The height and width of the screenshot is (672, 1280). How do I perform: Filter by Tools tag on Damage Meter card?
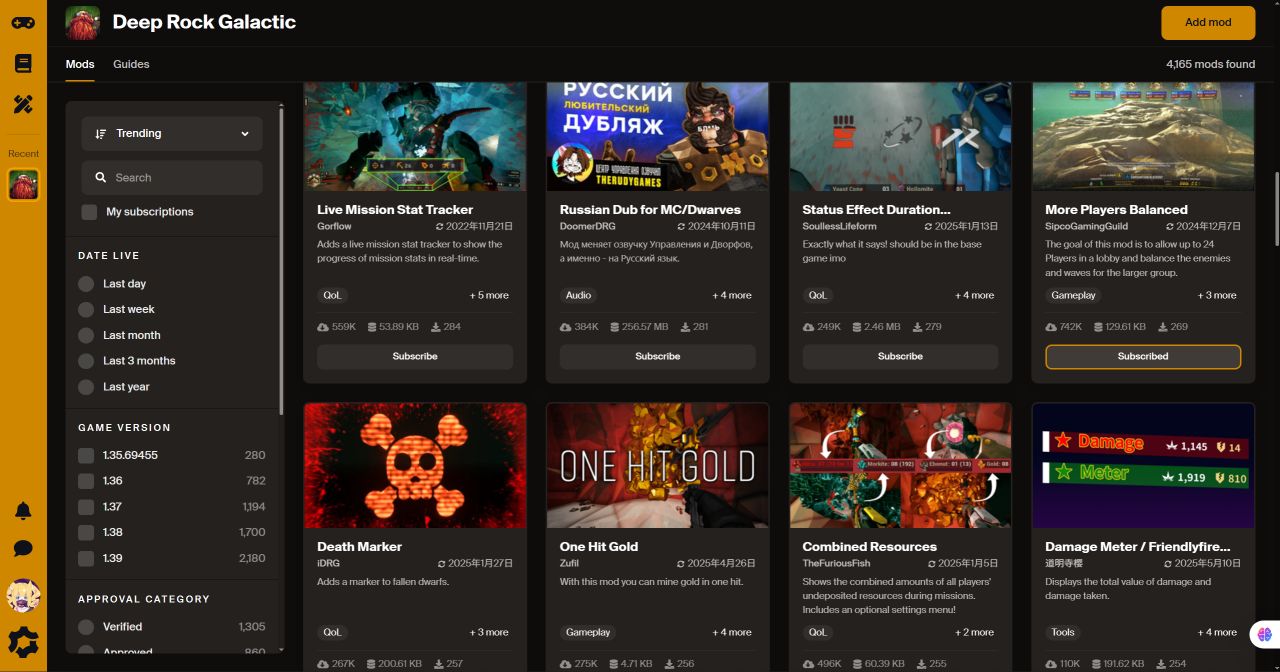click(1063, 633)
